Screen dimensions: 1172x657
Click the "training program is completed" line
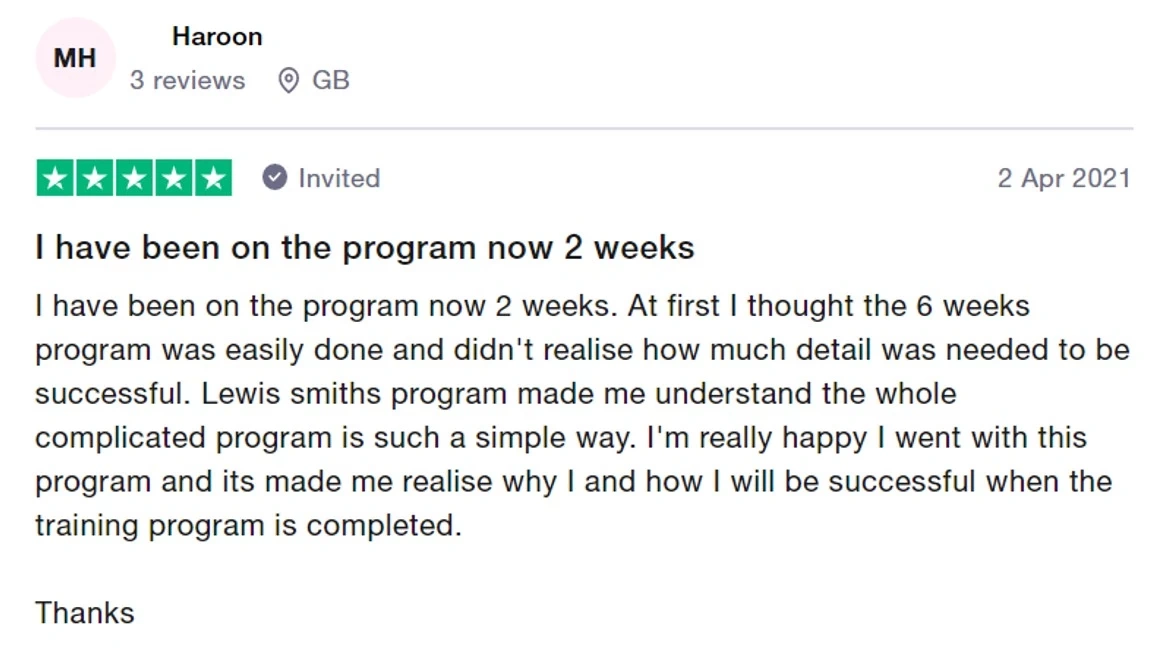[248, 525]
